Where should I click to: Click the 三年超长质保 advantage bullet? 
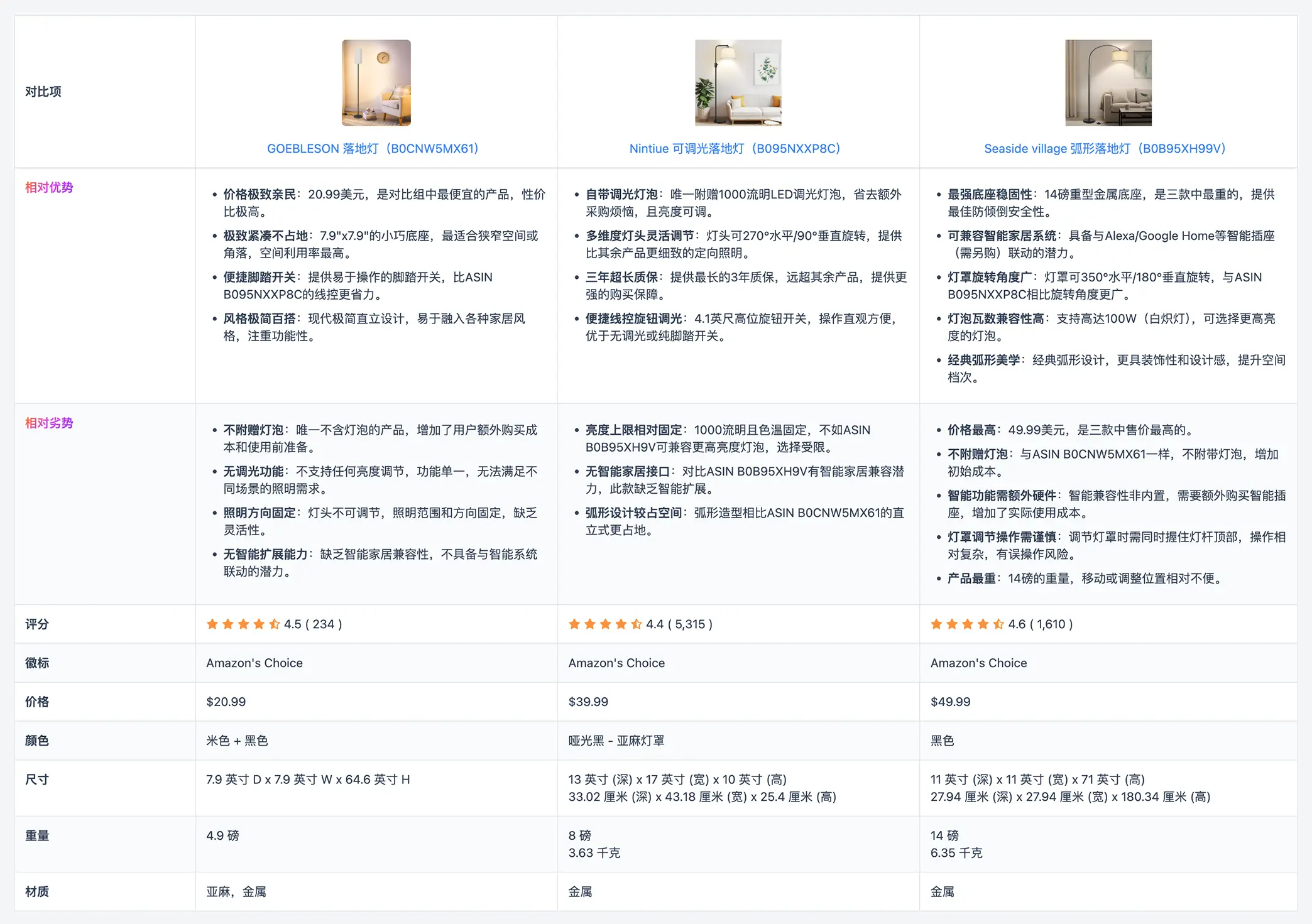click(x=746, y=286)
